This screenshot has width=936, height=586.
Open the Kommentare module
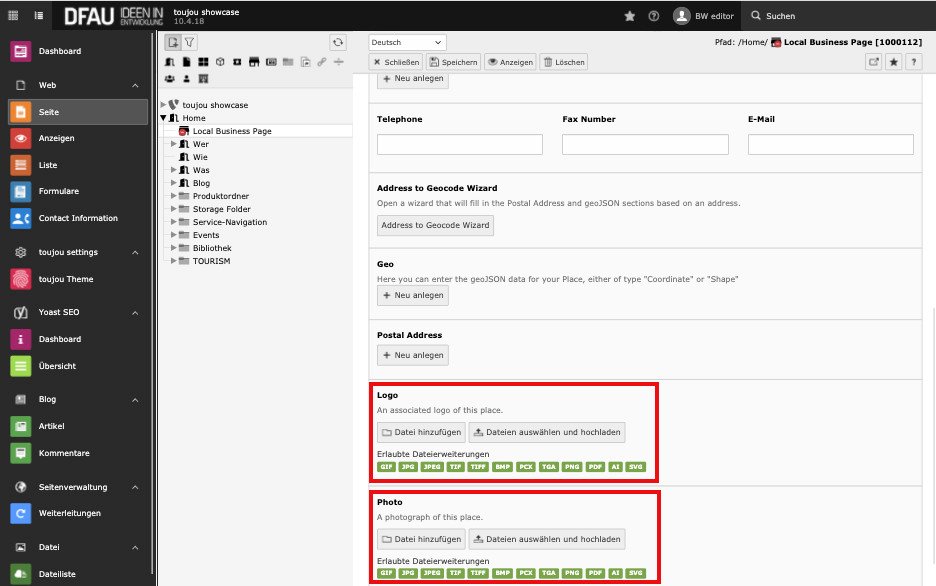click(78, 454)
